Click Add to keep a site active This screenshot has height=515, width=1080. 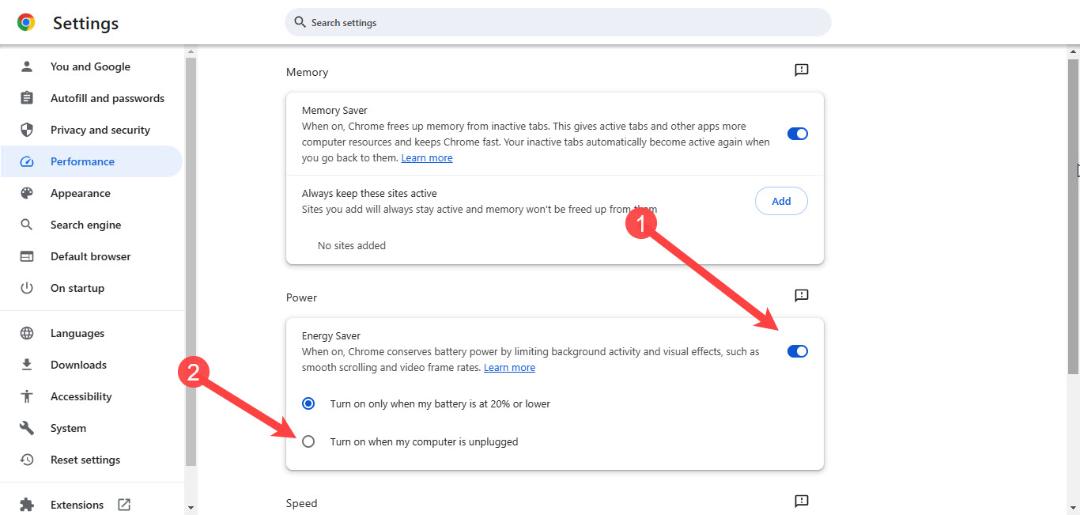[781, 201]
